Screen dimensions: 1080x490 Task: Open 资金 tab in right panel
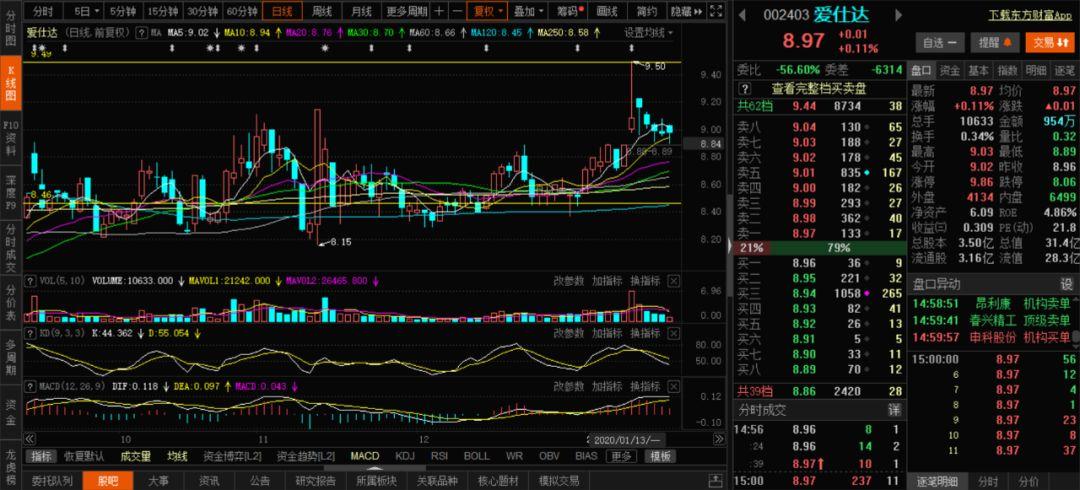pyautogui.click(x=950, y=70)
